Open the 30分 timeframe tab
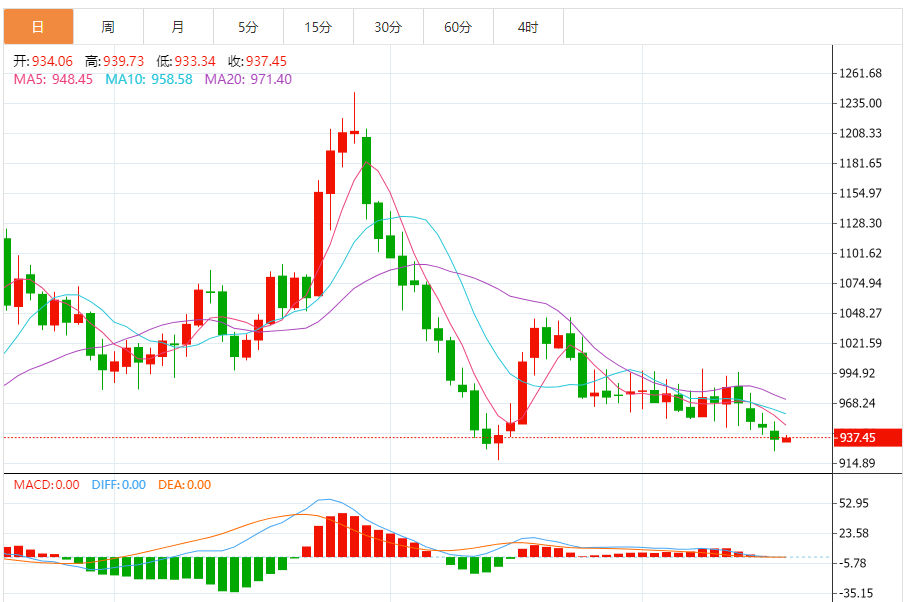The height and width of the screenshot is (602, 907). 388,27
